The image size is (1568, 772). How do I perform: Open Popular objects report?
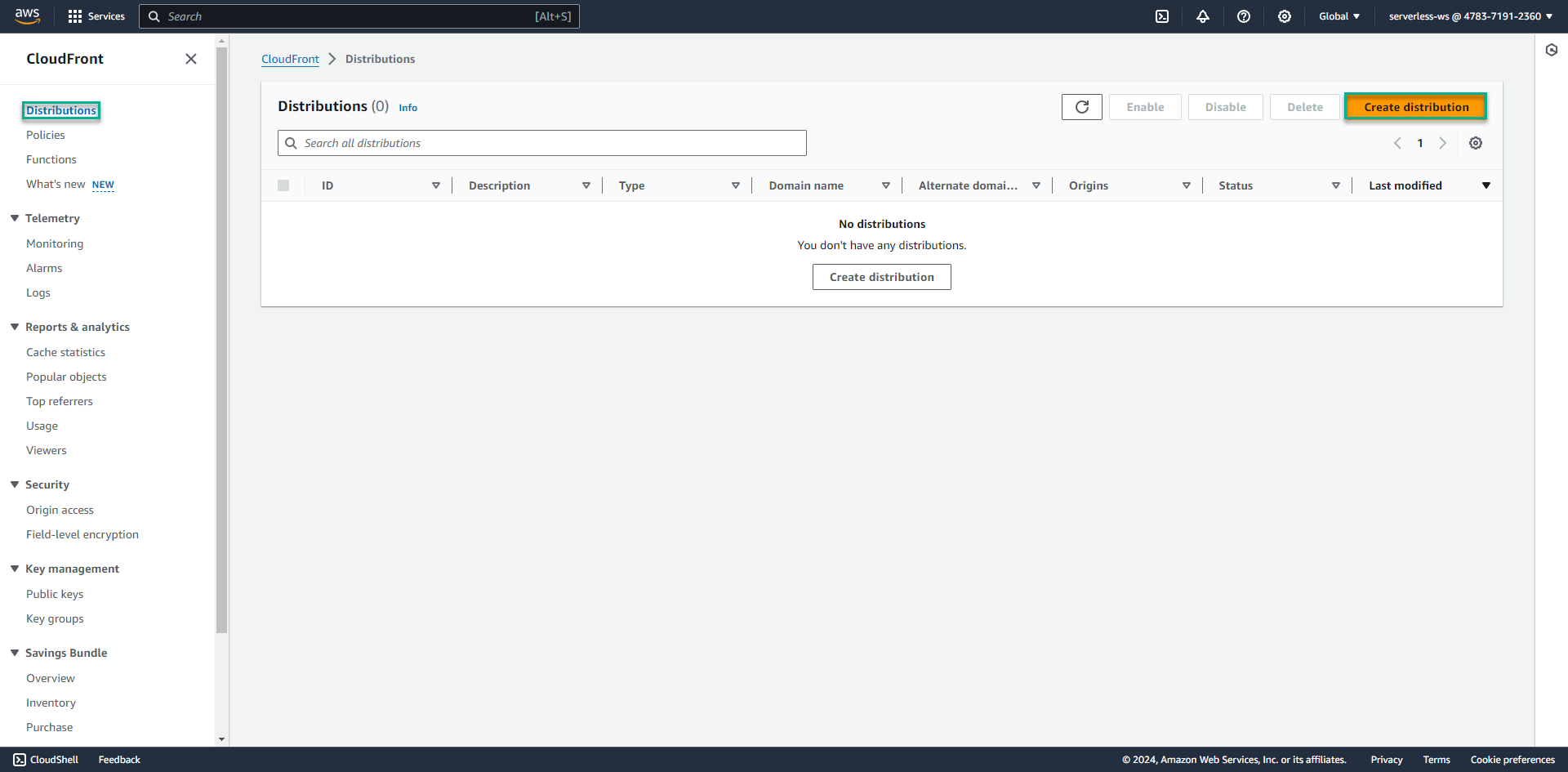coord(66,377)
